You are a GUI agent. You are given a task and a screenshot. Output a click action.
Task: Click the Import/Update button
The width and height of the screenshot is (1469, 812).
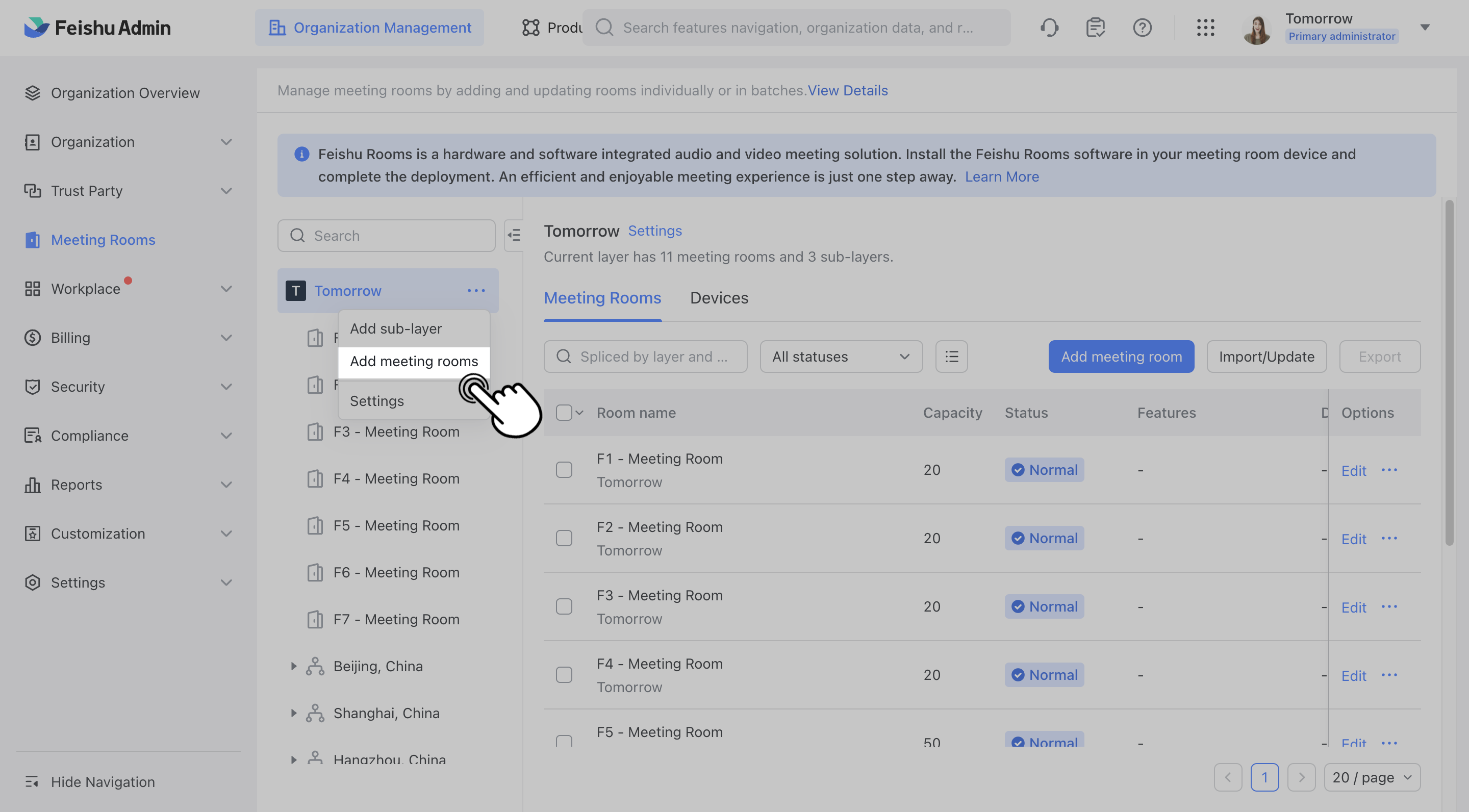1267,357
